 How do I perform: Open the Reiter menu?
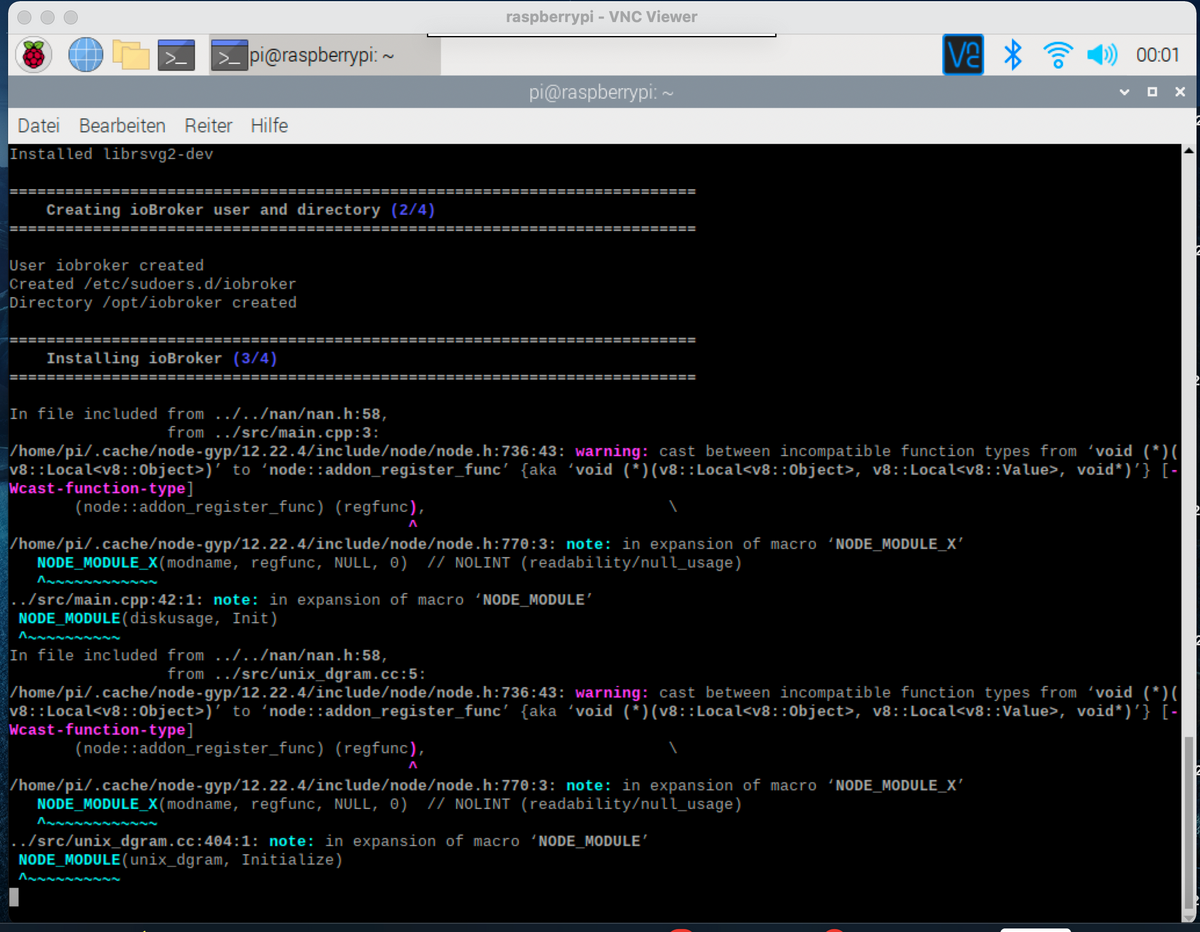[208, 126]
